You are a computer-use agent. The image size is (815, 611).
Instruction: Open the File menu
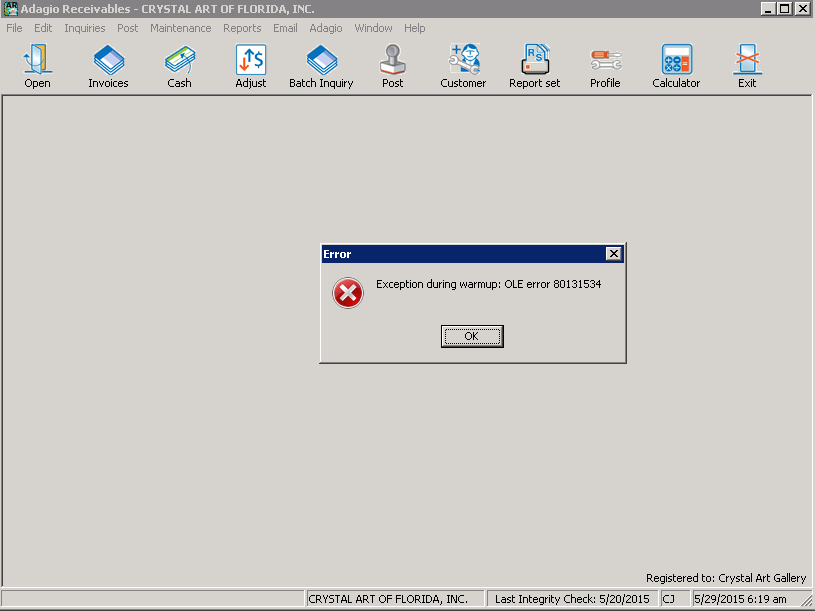click(14, 28)
